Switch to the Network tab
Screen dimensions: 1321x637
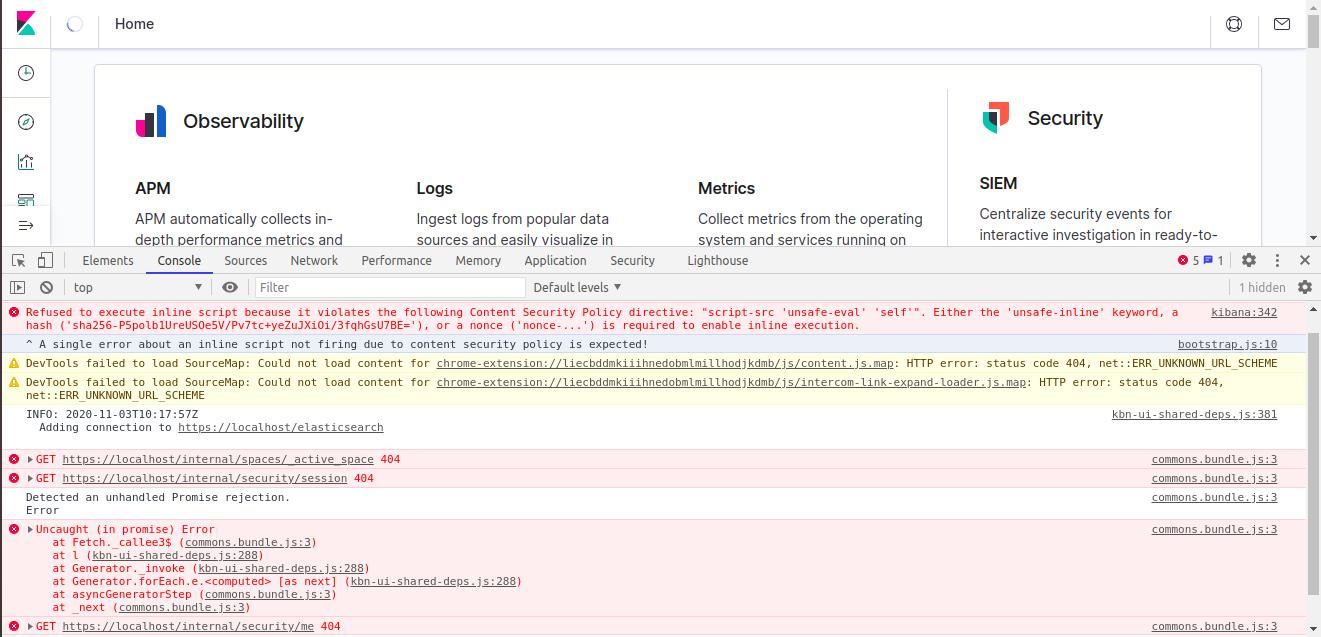(x=314, y=260)
